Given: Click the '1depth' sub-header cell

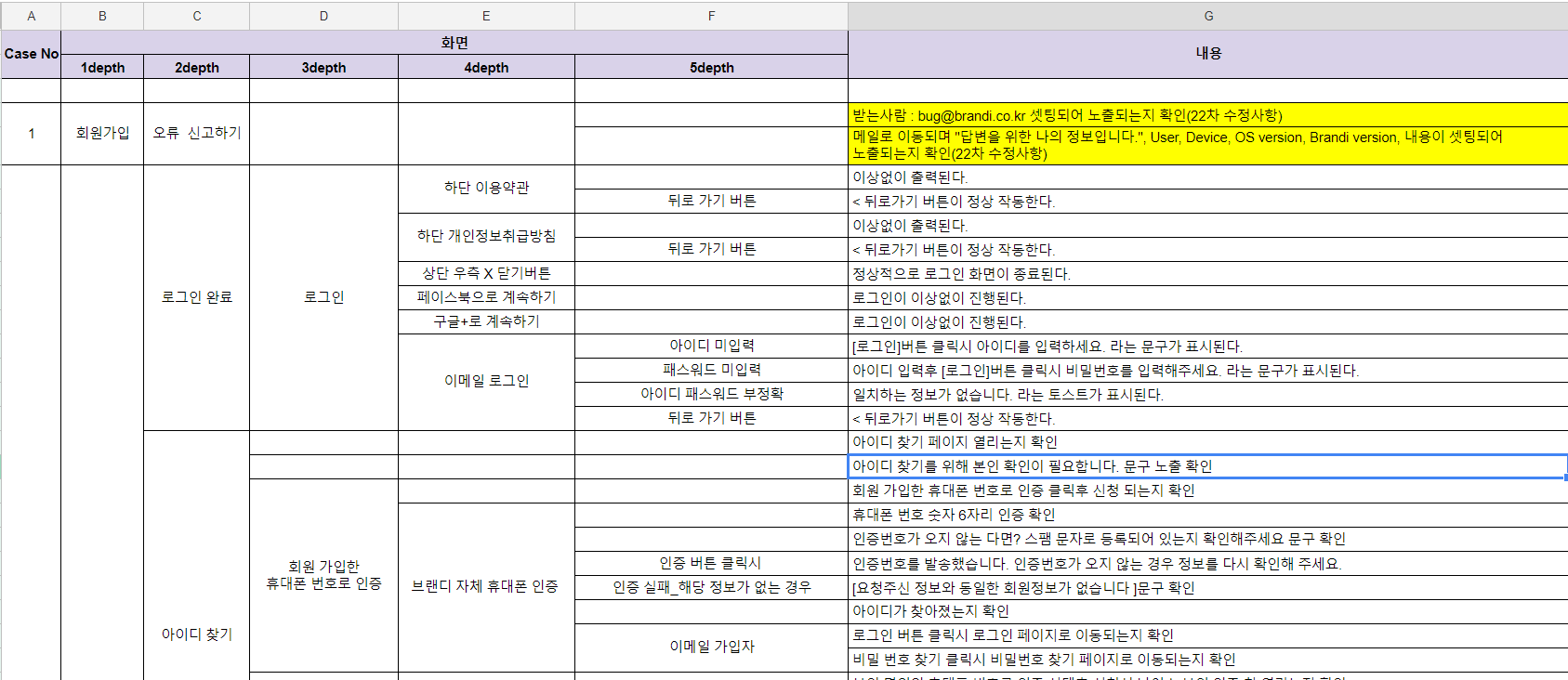Looking at the screenshot, I should (102, 68).
